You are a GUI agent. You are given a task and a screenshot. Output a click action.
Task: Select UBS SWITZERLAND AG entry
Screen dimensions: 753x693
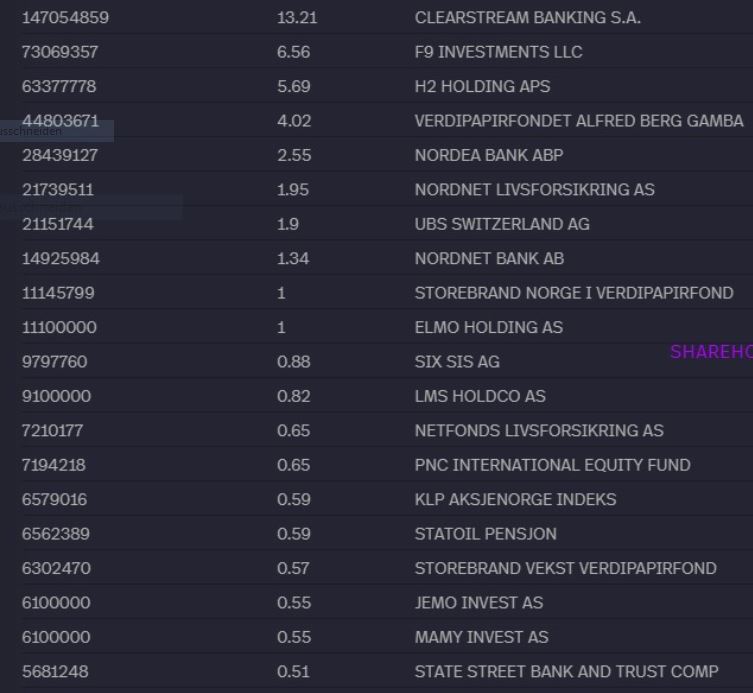(502, 224)
